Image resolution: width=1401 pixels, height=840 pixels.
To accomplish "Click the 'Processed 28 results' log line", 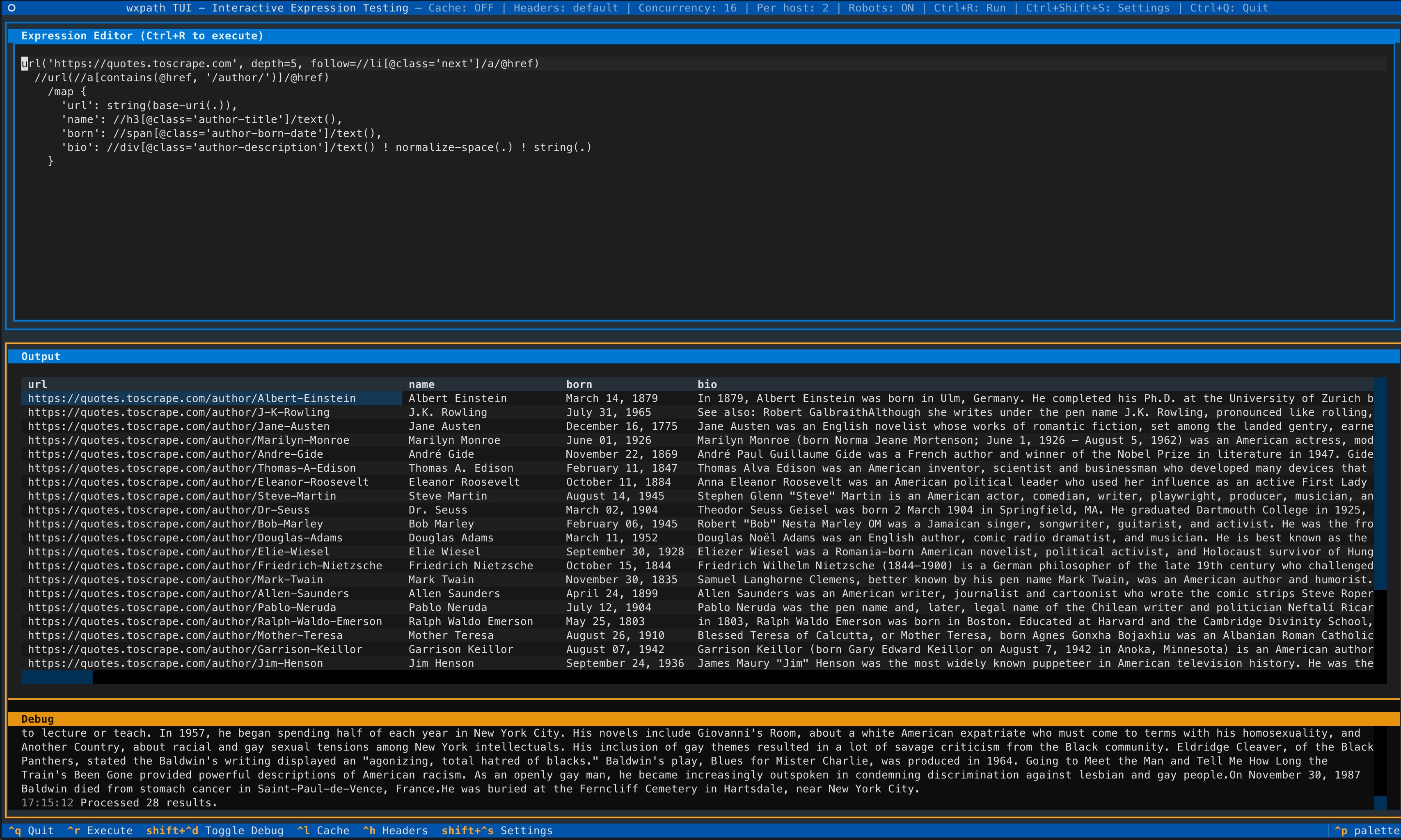I will [x=119, y=803].
